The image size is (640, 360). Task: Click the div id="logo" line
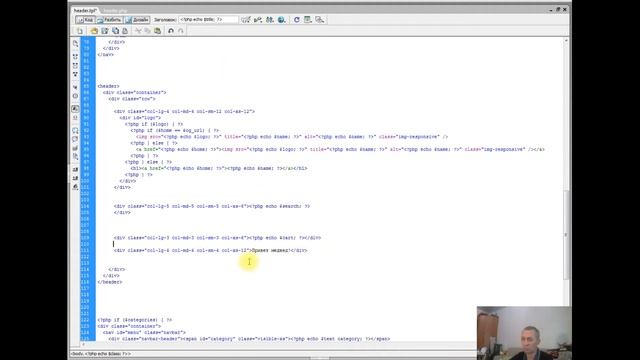click(x=140, y=118)
